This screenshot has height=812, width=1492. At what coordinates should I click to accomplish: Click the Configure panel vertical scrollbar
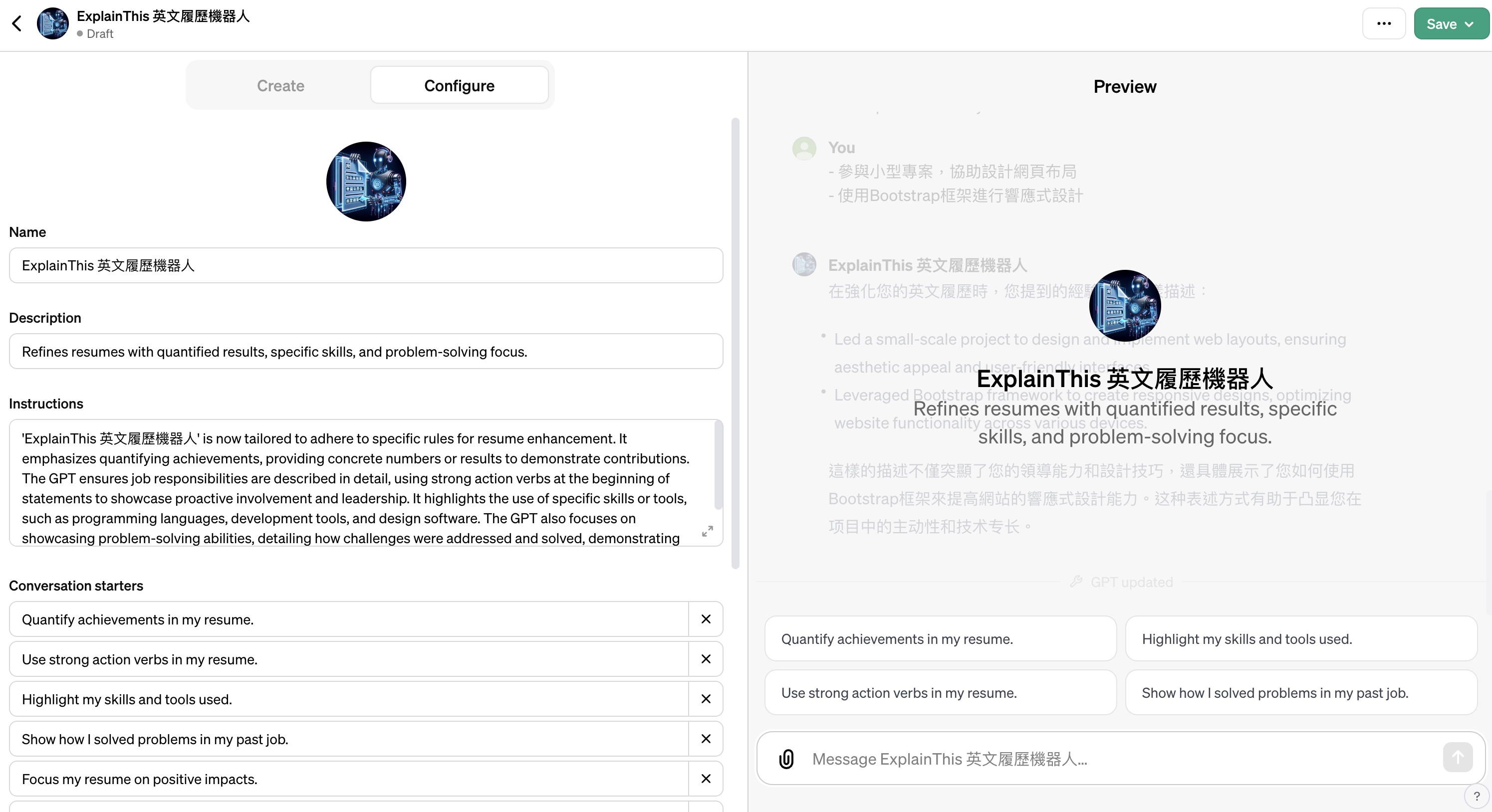point(736,342)
